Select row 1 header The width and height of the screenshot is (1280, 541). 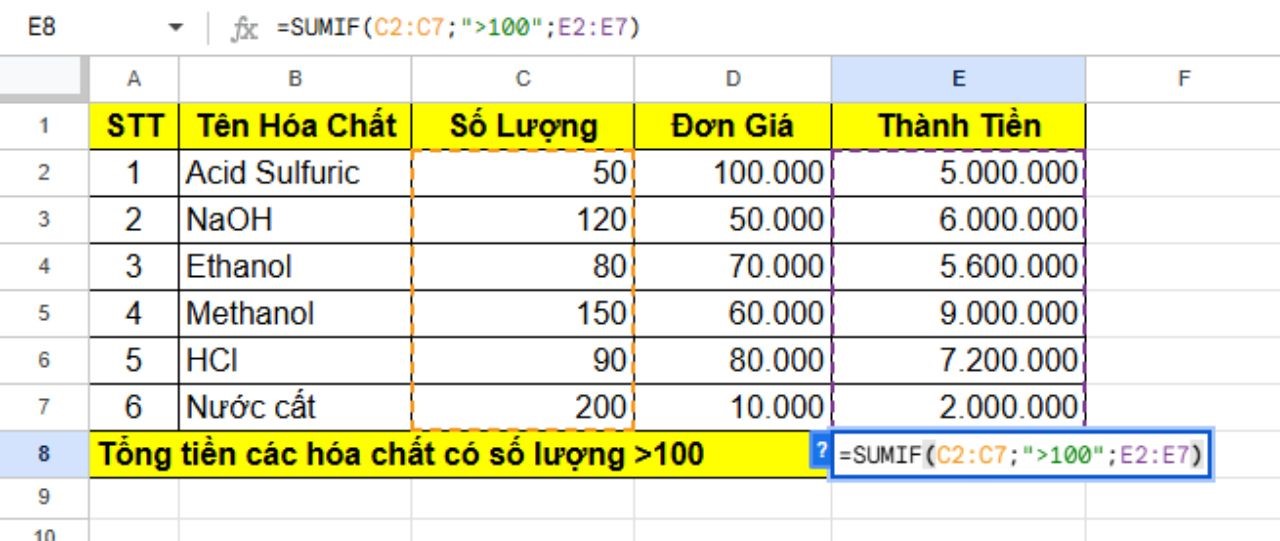[x=43, y=126]
